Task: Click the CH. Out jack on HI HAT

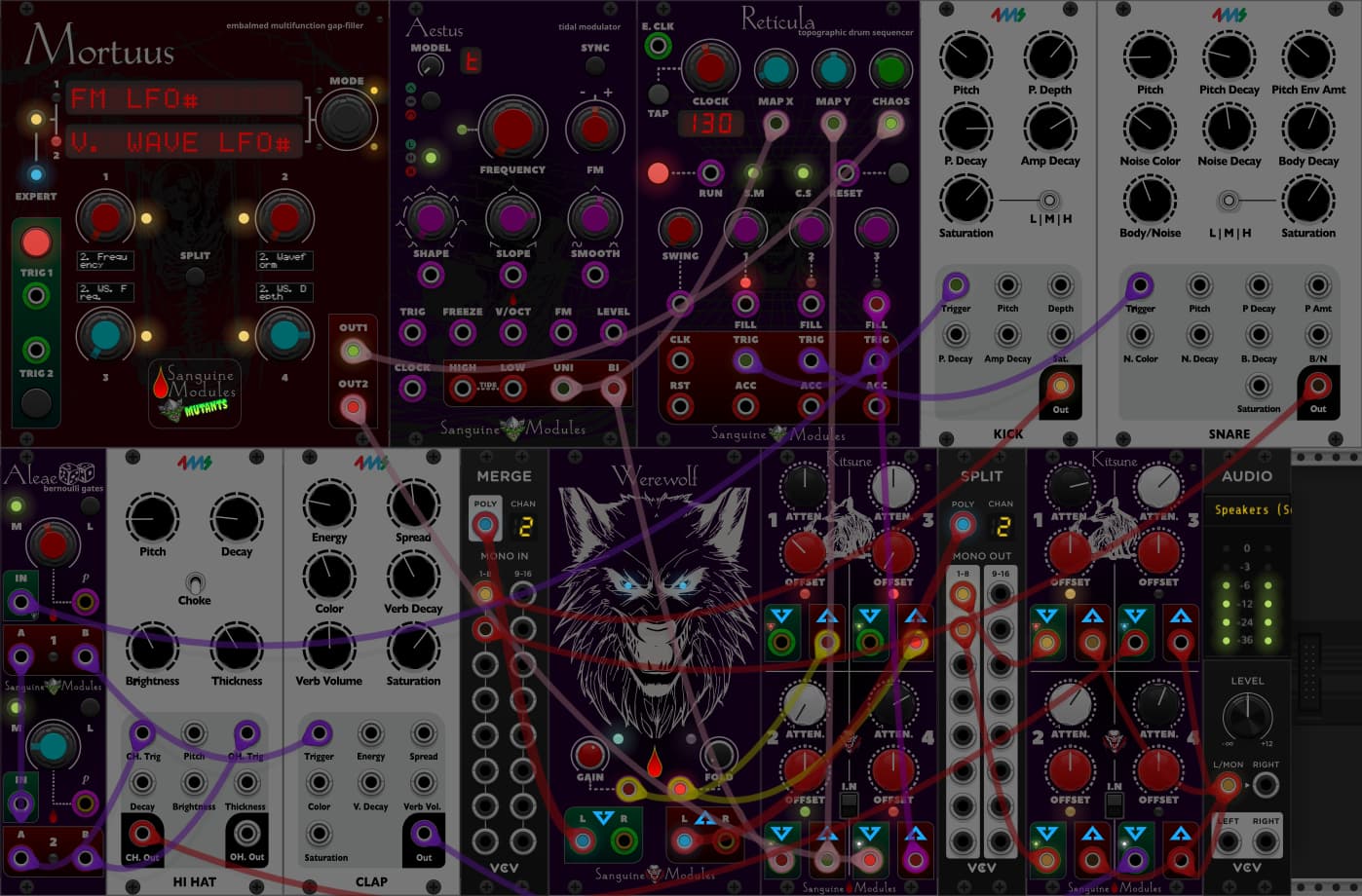Action: tap(142, 834)
